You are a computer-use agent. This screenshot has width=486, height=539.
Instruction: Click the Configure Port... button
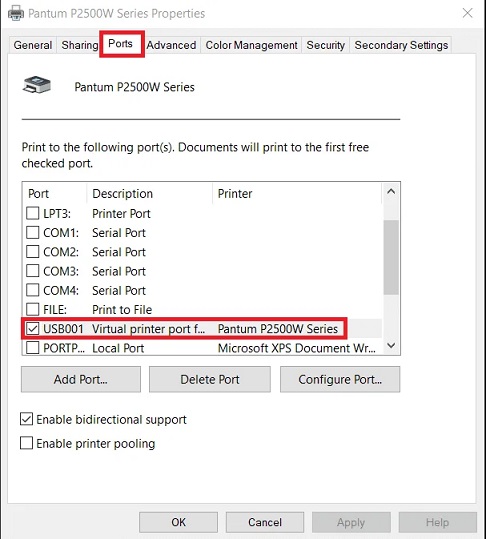click(x=340, y=380)
